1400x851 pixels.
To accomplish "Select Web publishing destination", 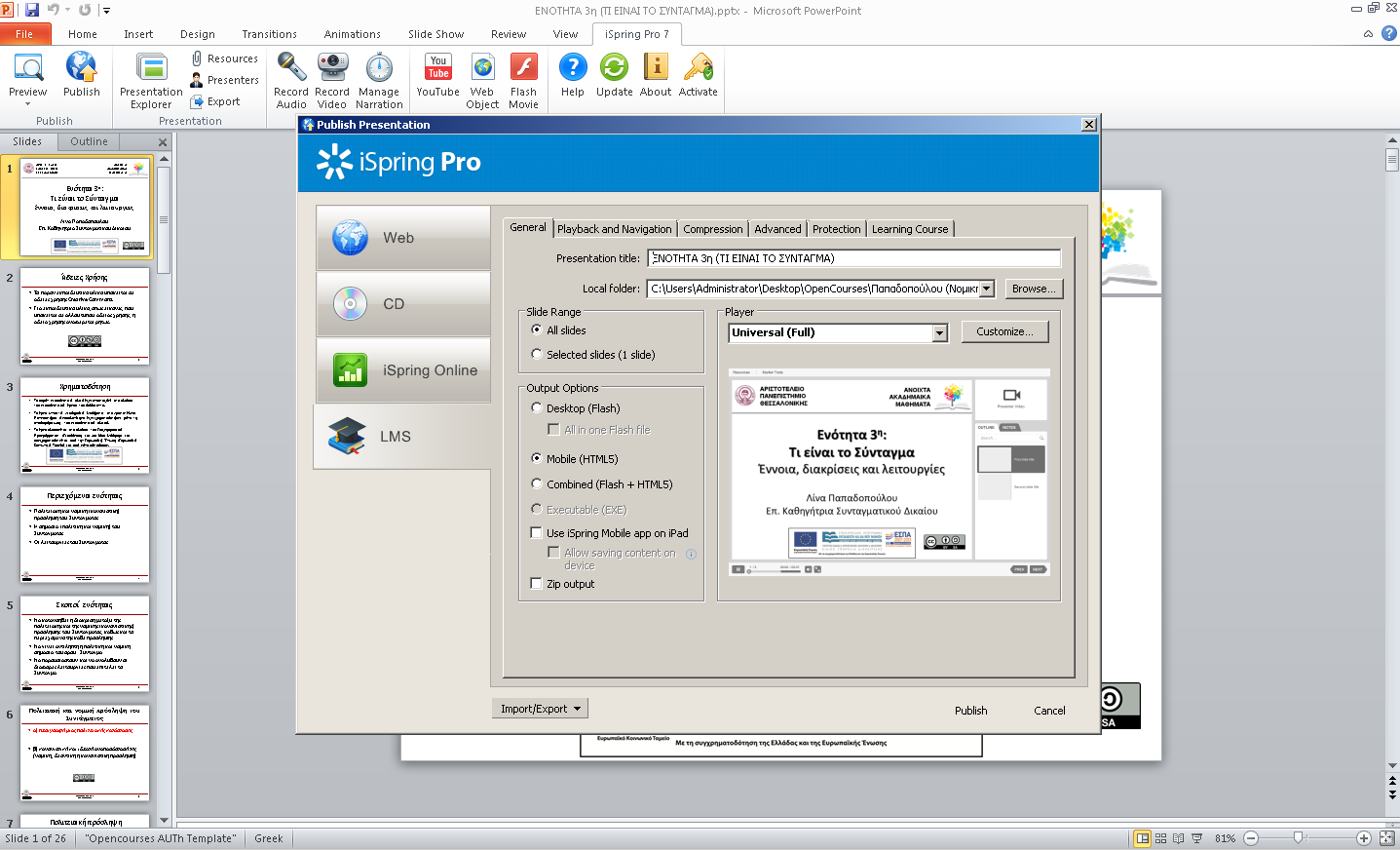I will (x=403, y=238).
